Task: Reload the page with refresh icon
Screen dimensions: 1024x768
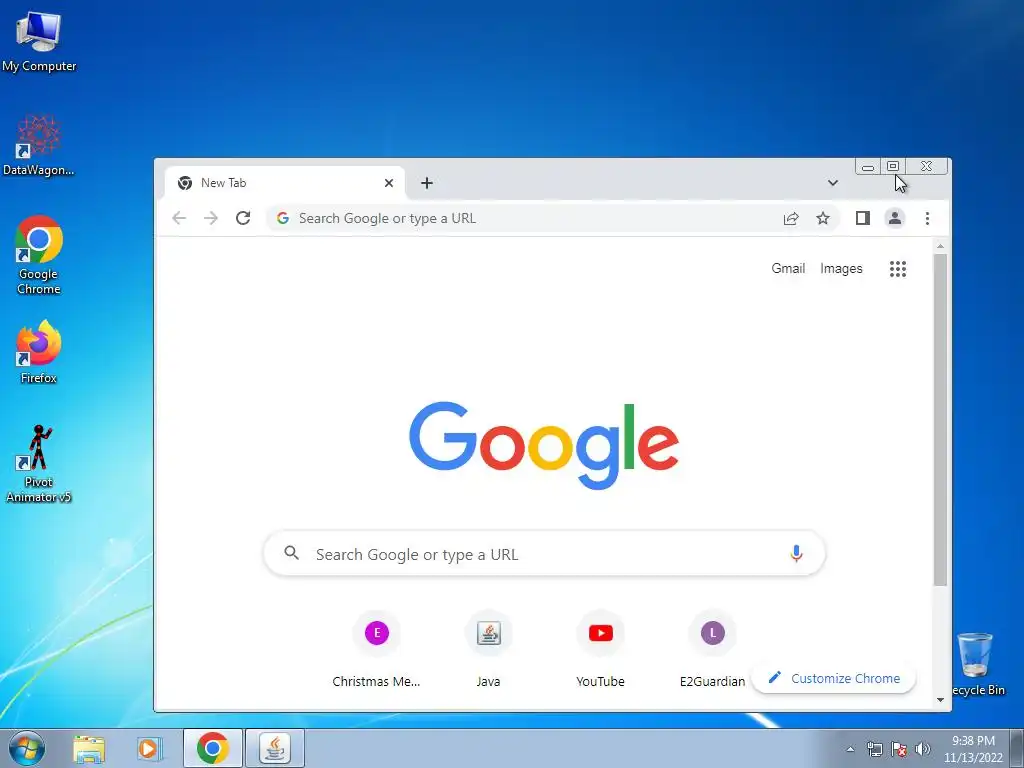Action: tap(243, 218)
